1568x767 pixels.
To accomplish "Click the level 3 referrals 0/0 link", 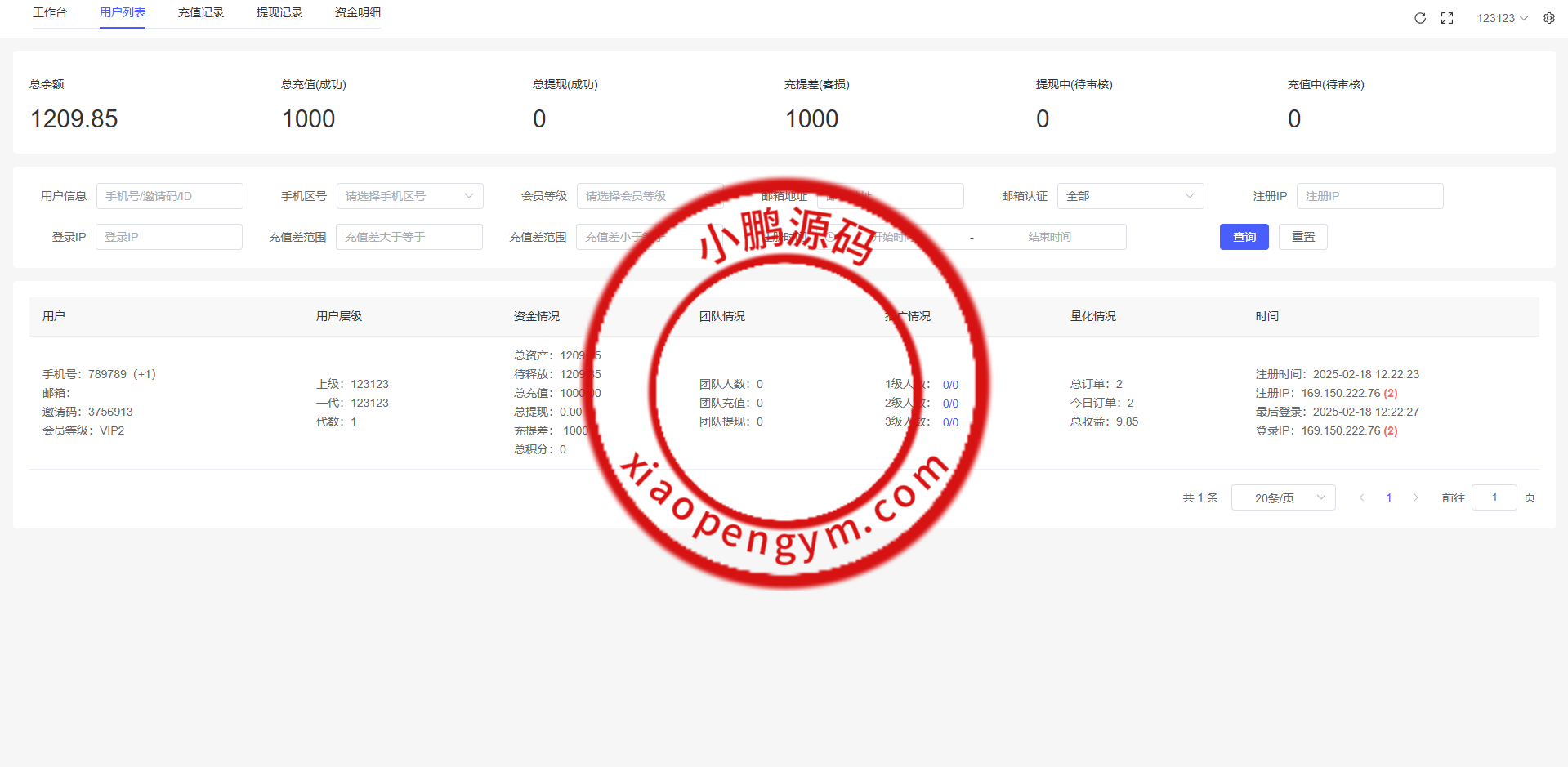I will coord(950,422).
